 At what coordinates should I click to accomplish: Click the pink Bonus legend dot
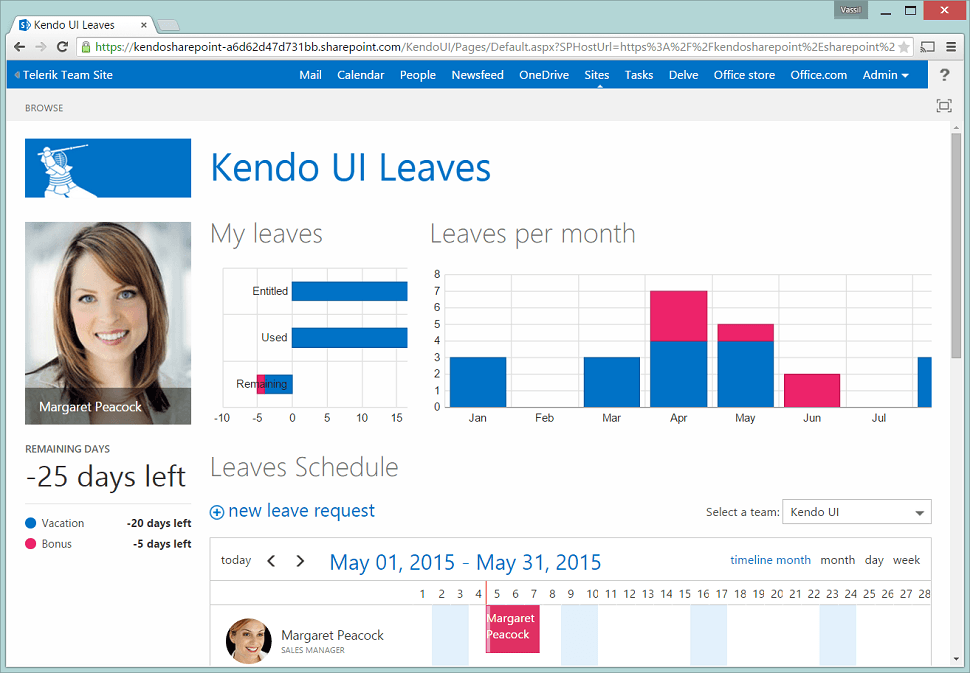[31, 544]
